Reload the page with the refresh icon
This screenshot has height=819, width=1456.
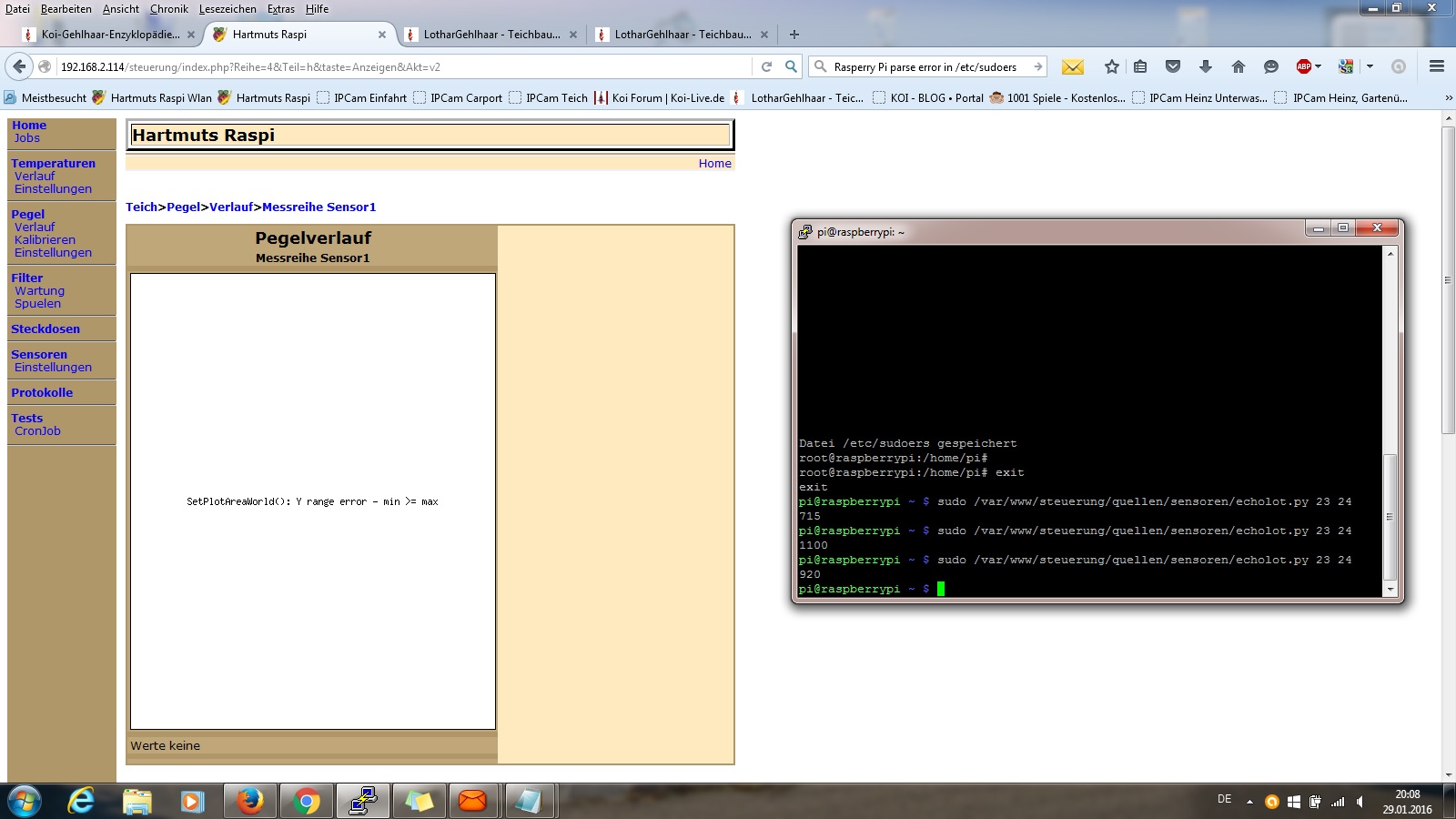pos(766,66)
